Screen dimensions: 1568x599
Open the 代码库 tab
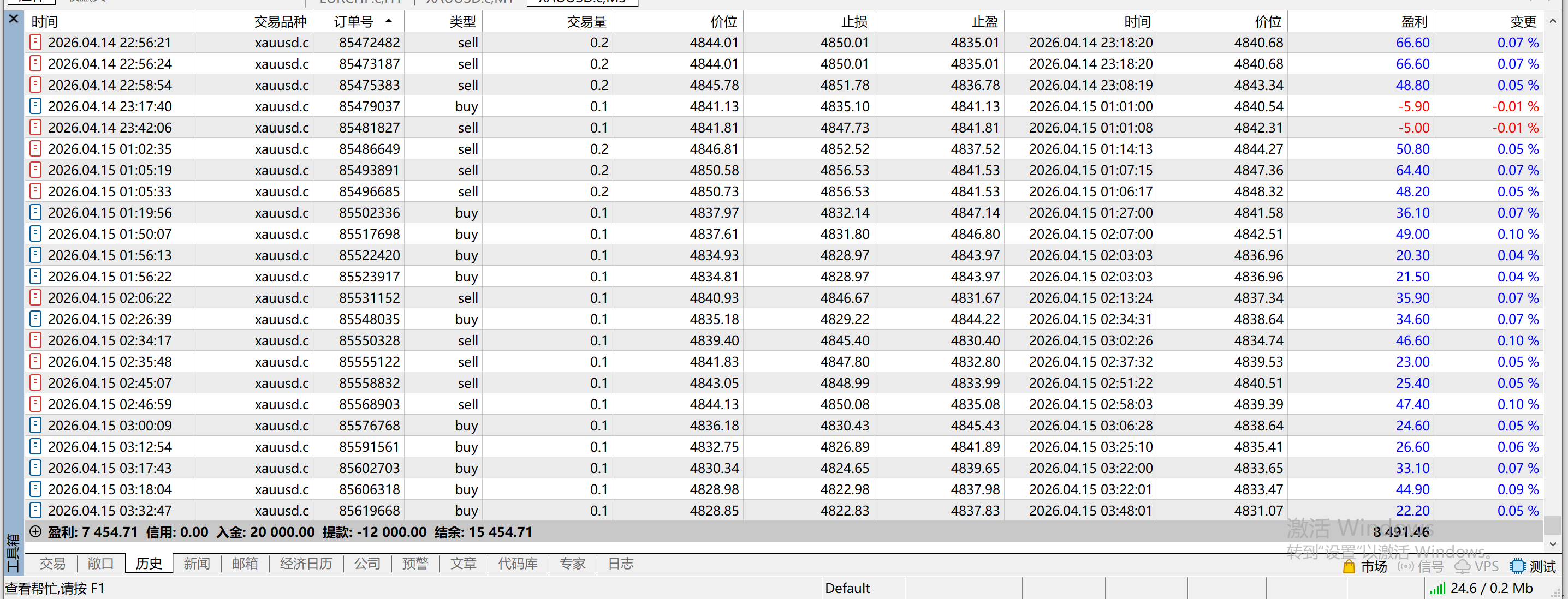[518, 564]
